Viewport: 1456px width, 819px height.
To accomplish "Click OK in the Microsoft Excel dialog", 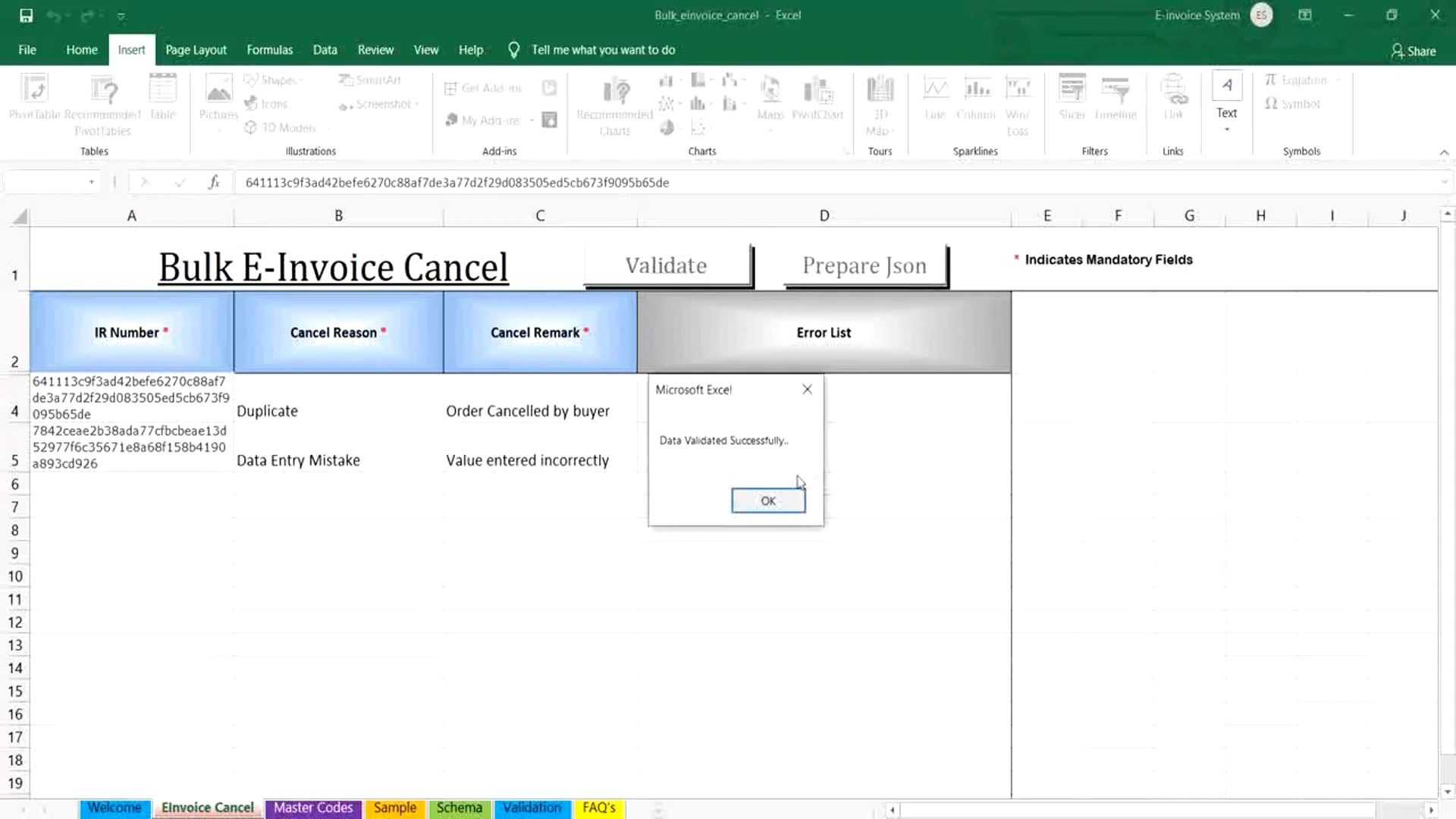I will click(x=768, y=500).
